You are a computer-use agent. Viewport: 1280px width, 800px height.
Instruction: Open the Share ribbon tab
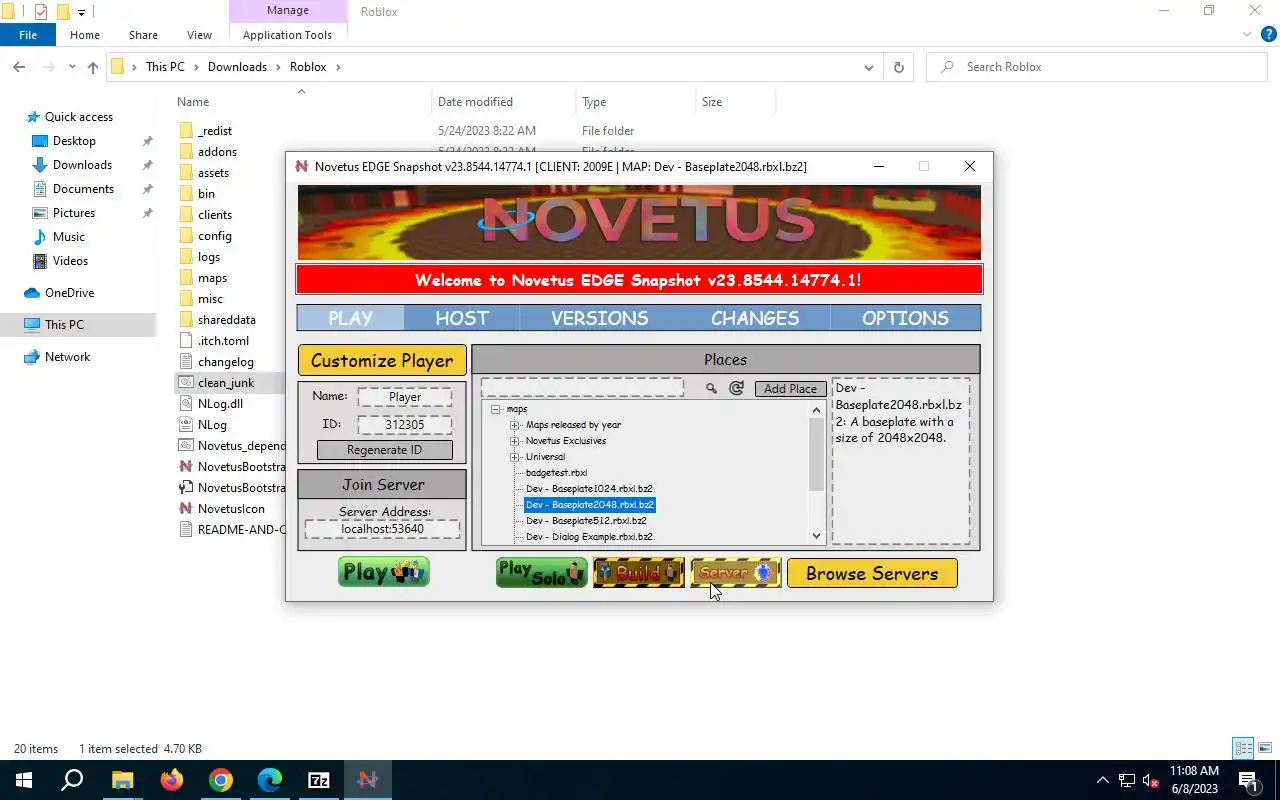pos(143,35)
